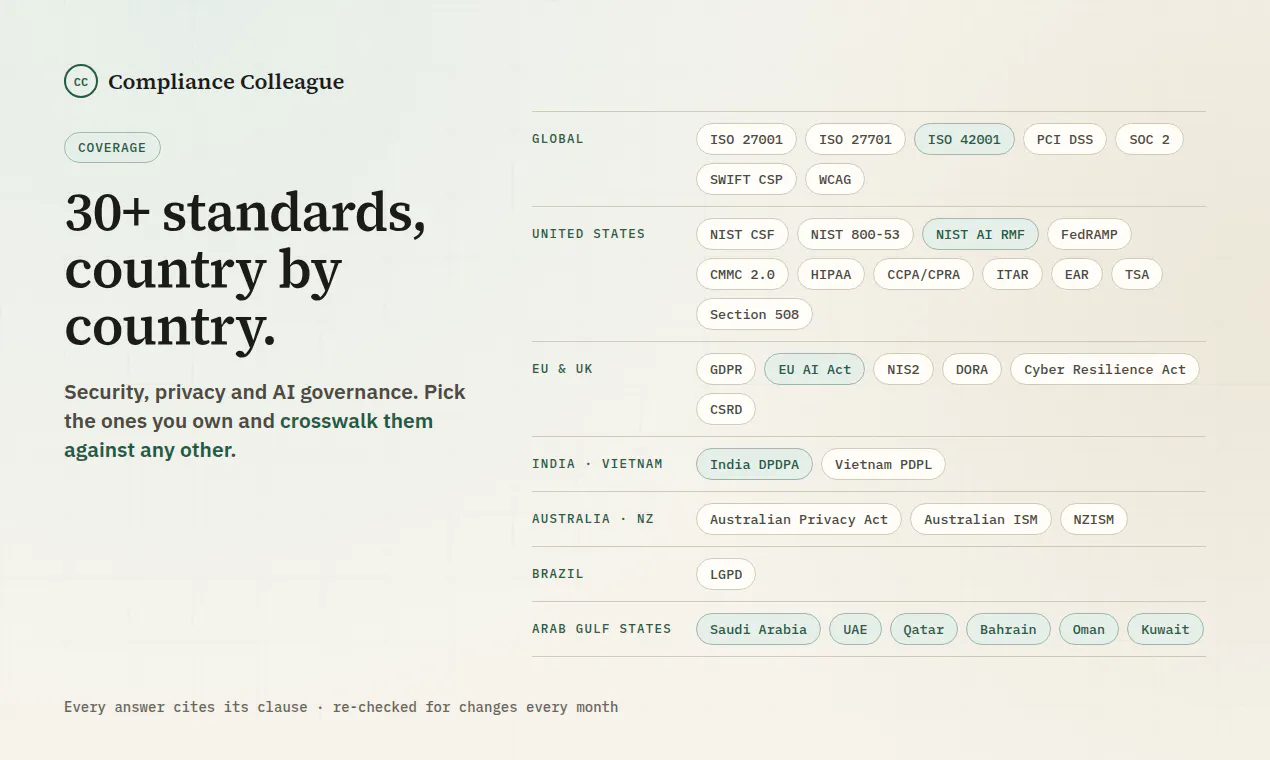1270x760 pixels.
Task: Select the NZISM chip
Action: (x=1094, y=519)
